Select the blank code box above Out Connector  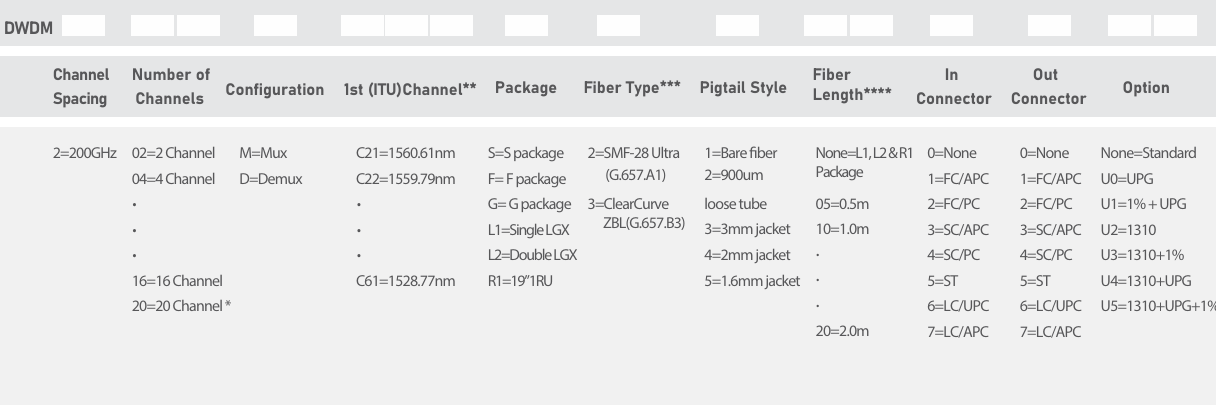coord(1049,26)
